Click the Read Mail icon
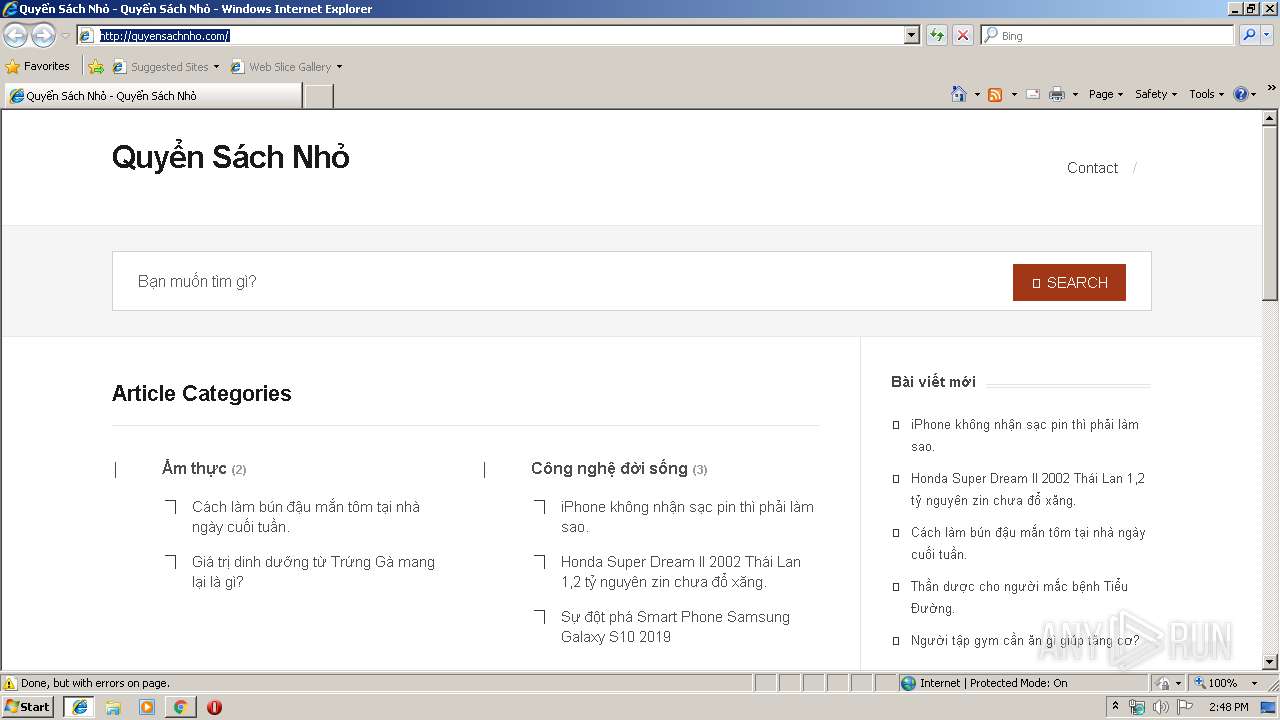 (1033, 94)
